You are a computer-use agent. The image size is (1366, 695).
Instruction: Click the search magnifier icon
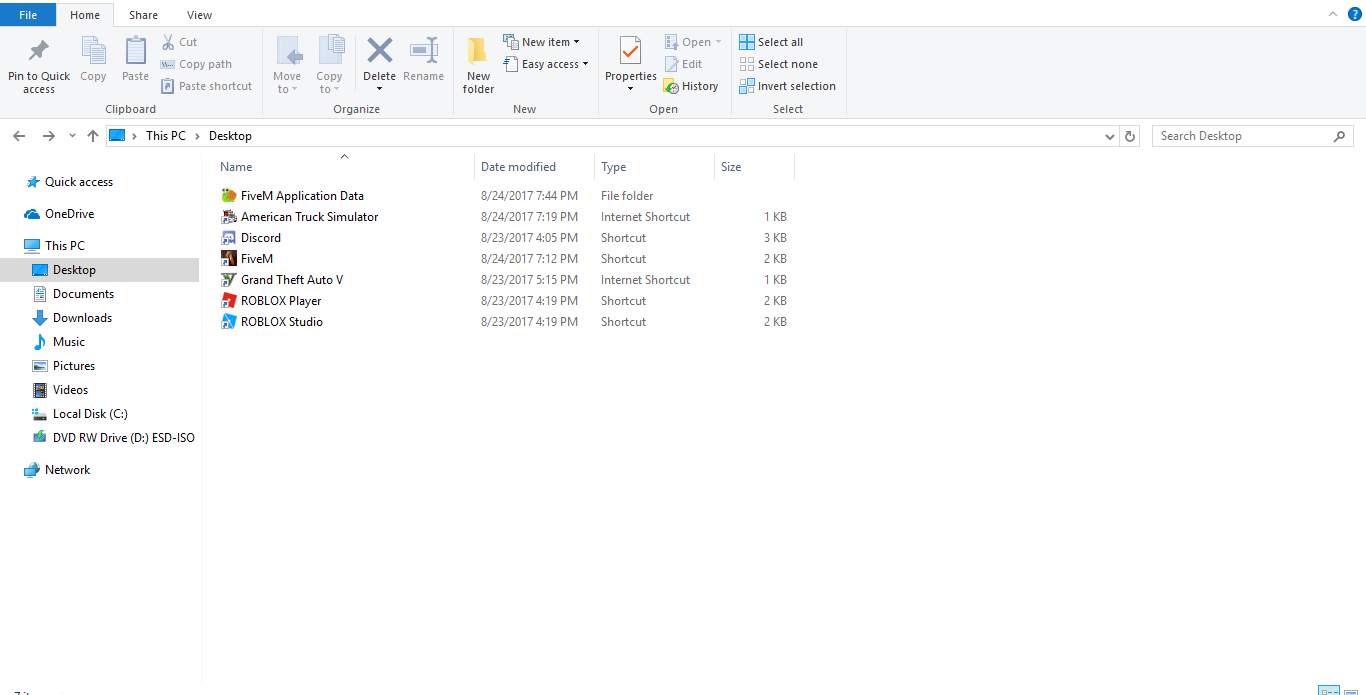(1340, 136)
